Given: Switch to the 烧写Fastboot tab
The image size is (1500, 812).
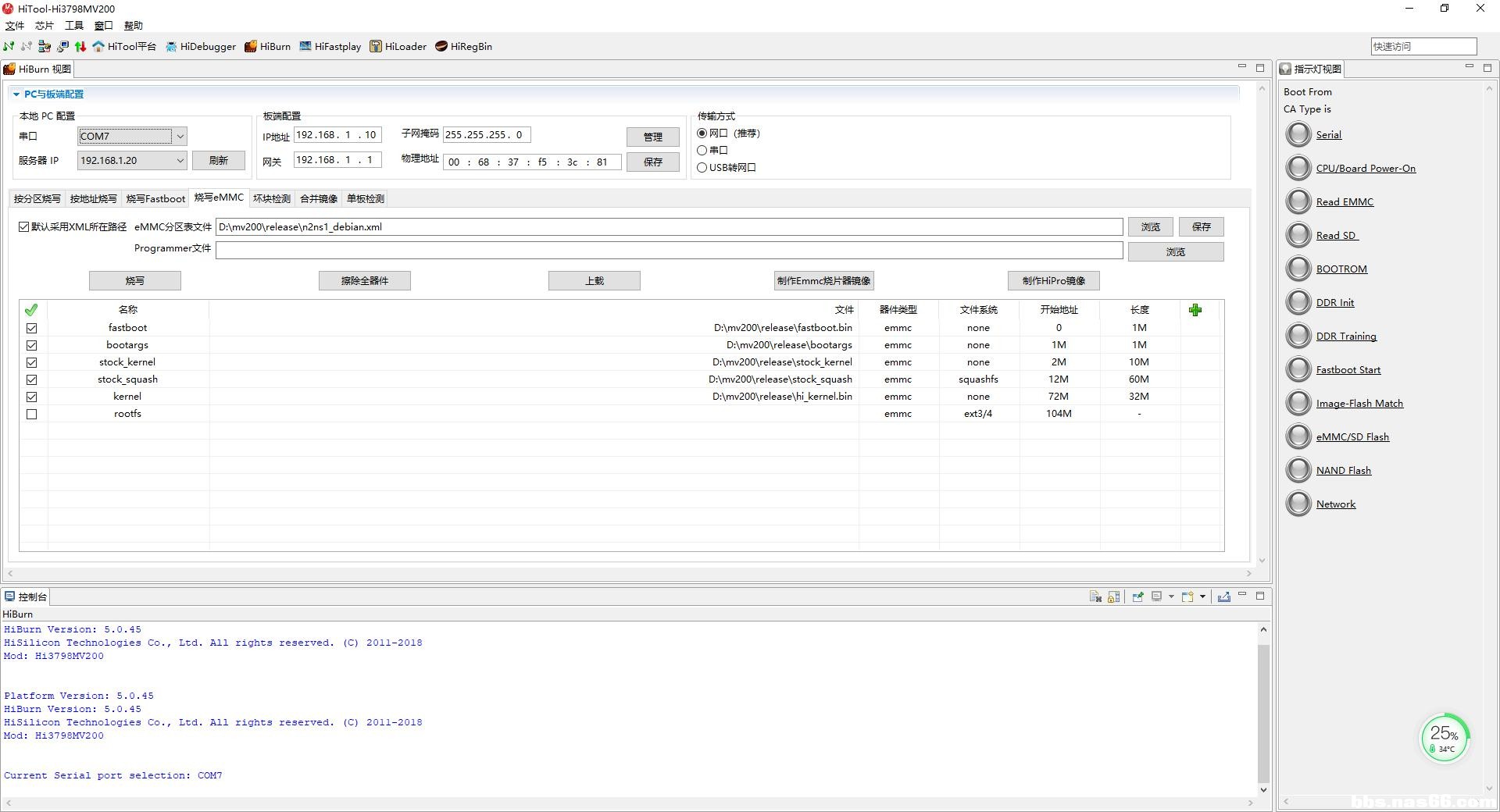Looking at the screenshot, I should (x=155, y=199).
